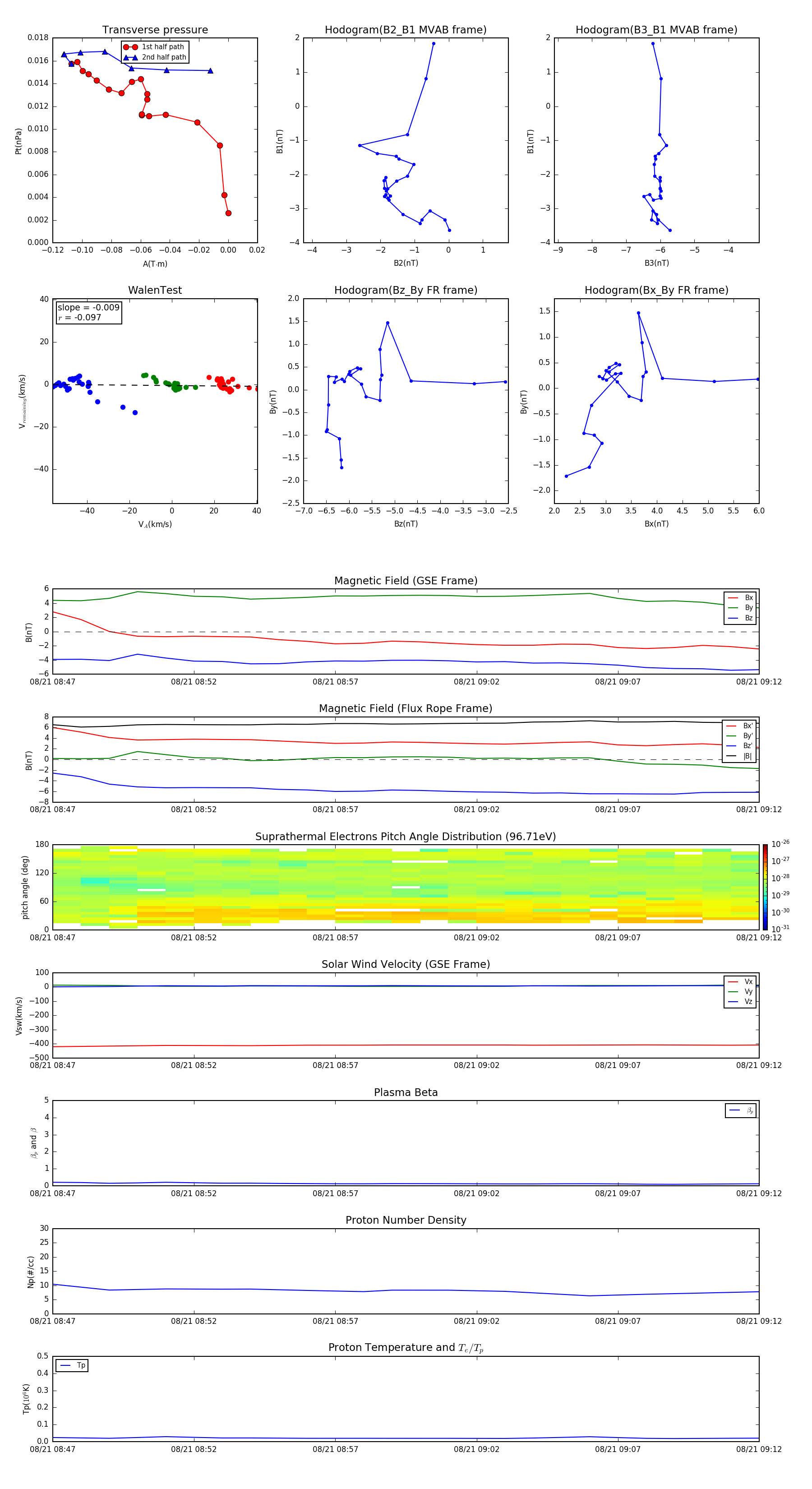Click the 'pitch angle (deg)' axis label
This screenshot has height=1489, width=812.
(x=25, y=887)
